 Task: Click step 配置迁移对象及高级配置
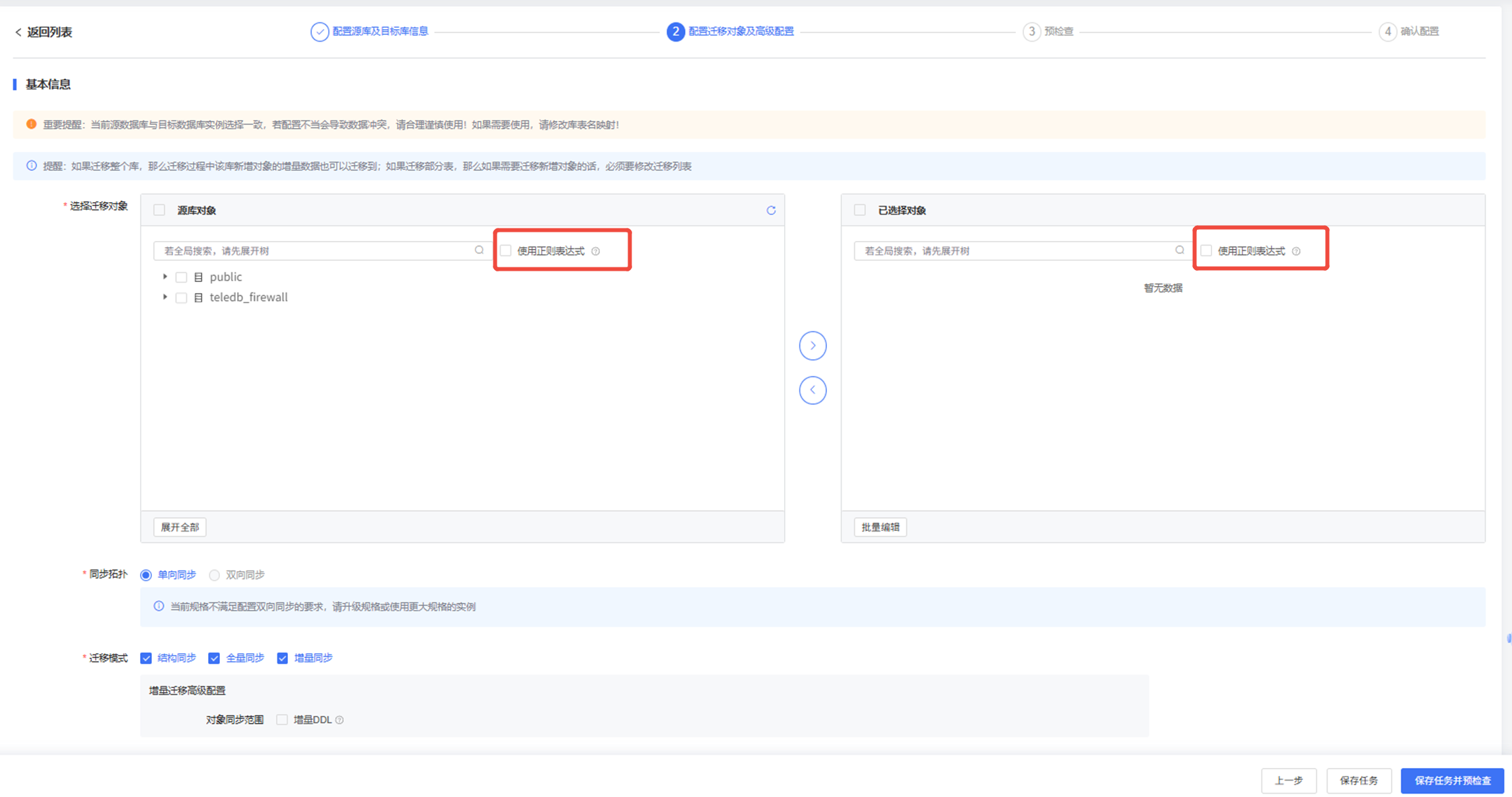[741, 31]
